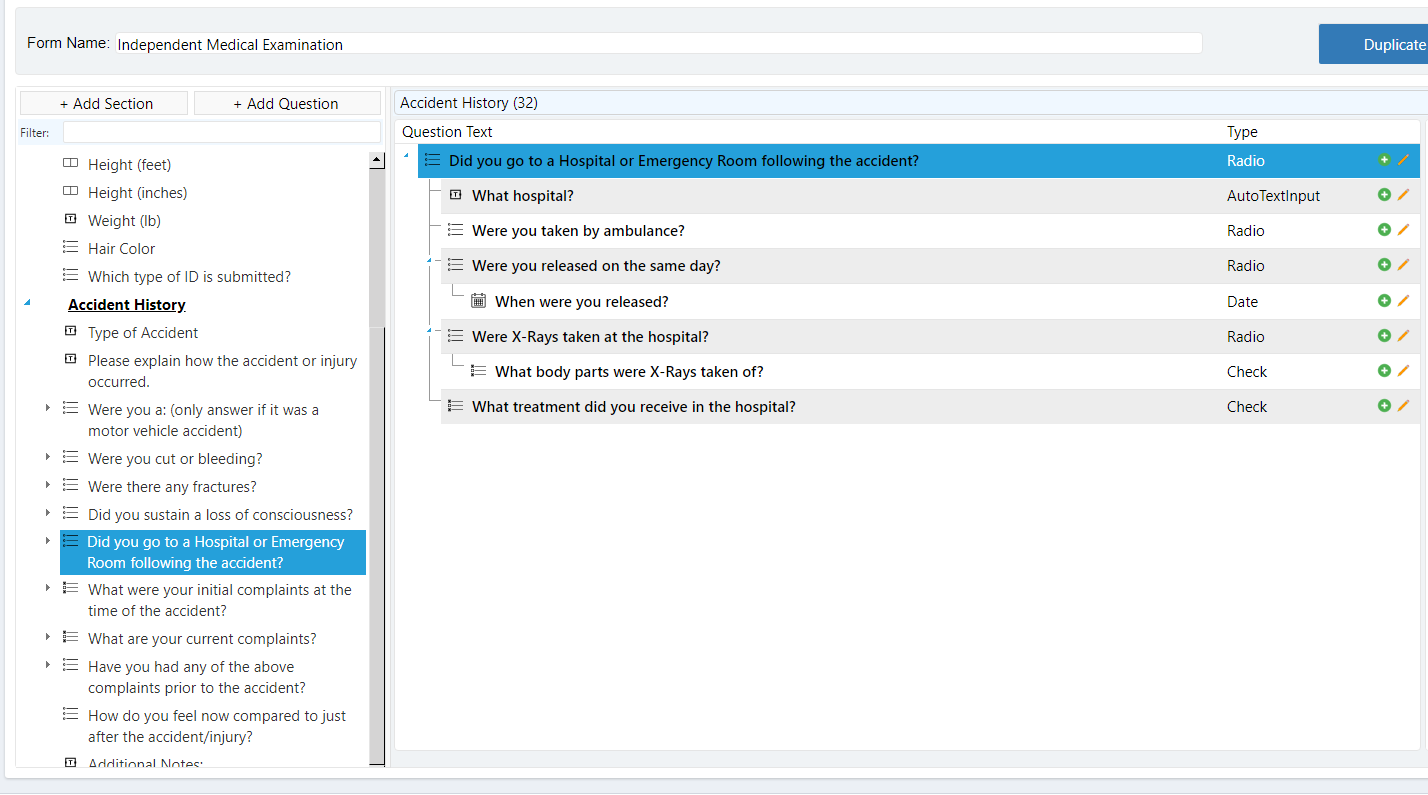Click the + Add Question button

(286, 104)
